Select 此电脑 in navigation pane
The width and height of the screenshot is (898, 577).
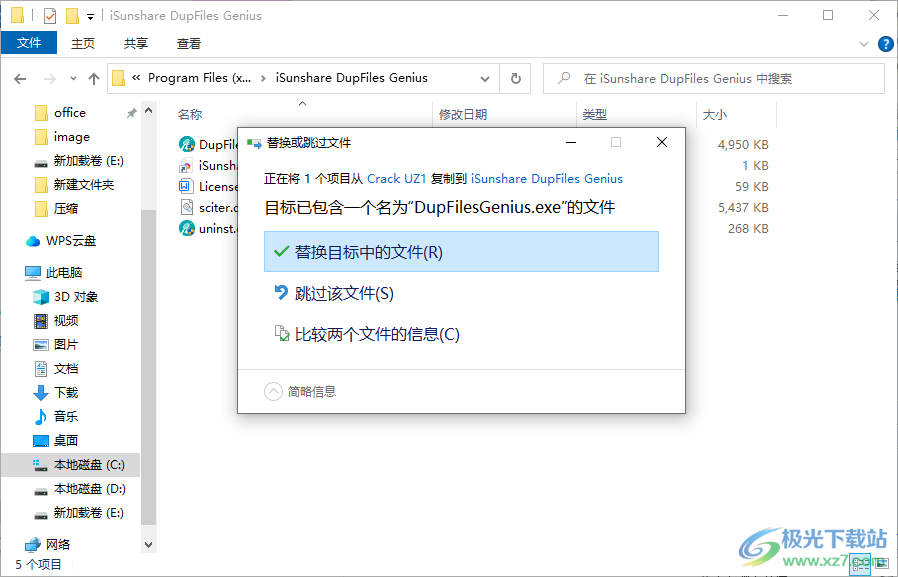tap(64, 272)
